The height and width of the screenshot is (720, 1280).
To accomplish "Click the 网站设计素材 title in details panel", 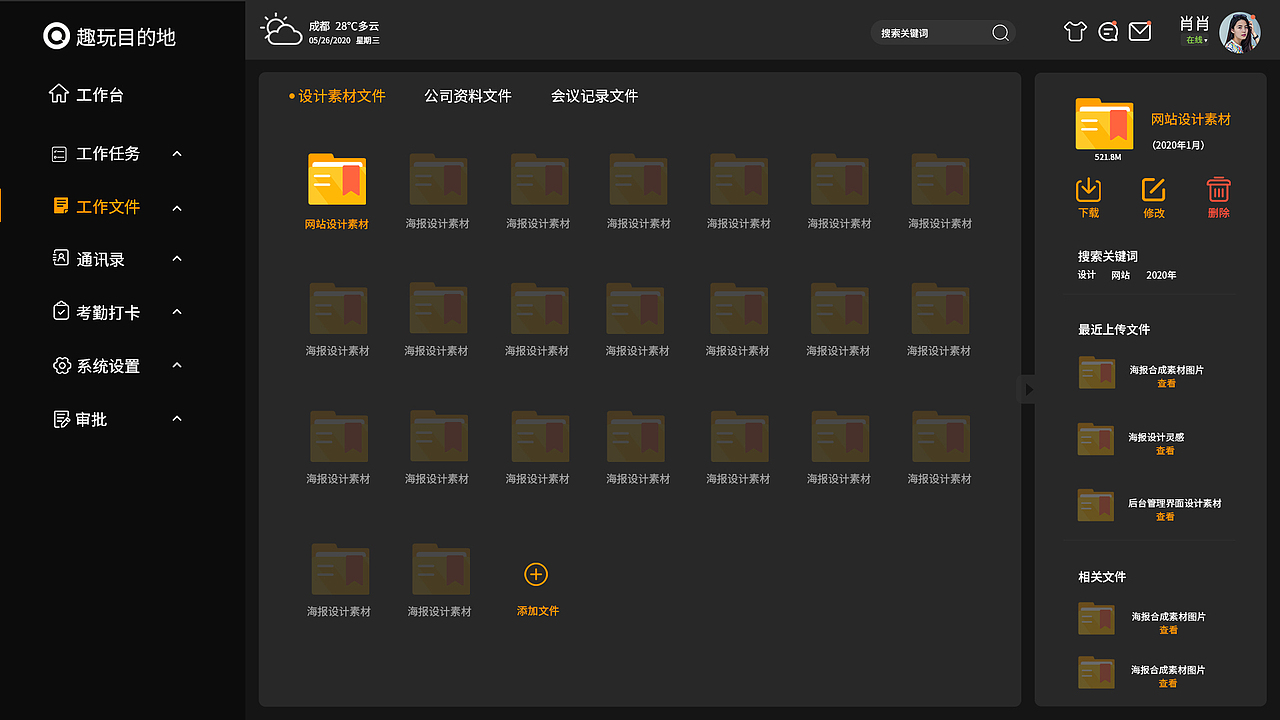I will coord(1191,119).
